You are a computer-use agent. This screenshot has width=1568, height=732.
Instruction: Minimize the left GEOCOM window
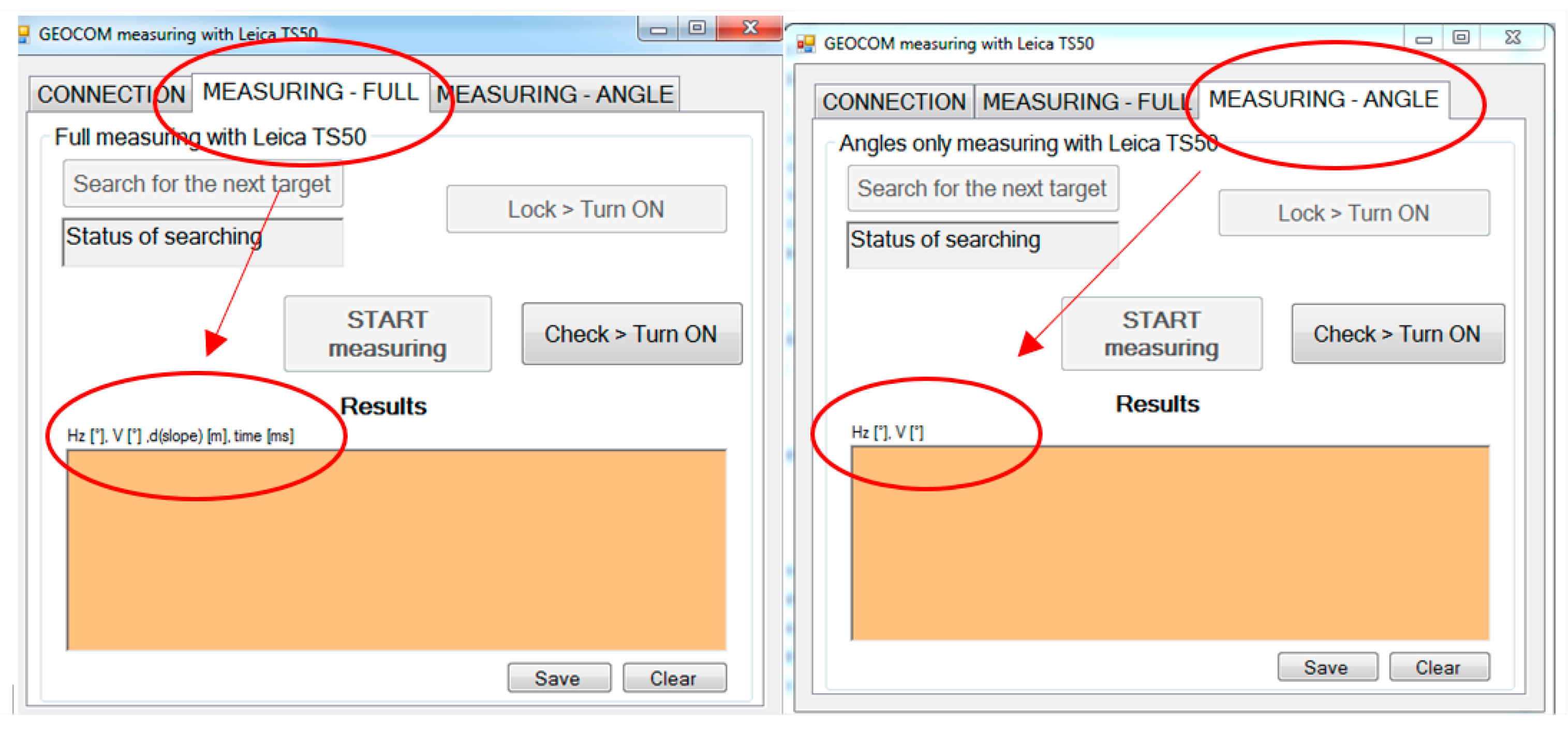click(658, 28)
